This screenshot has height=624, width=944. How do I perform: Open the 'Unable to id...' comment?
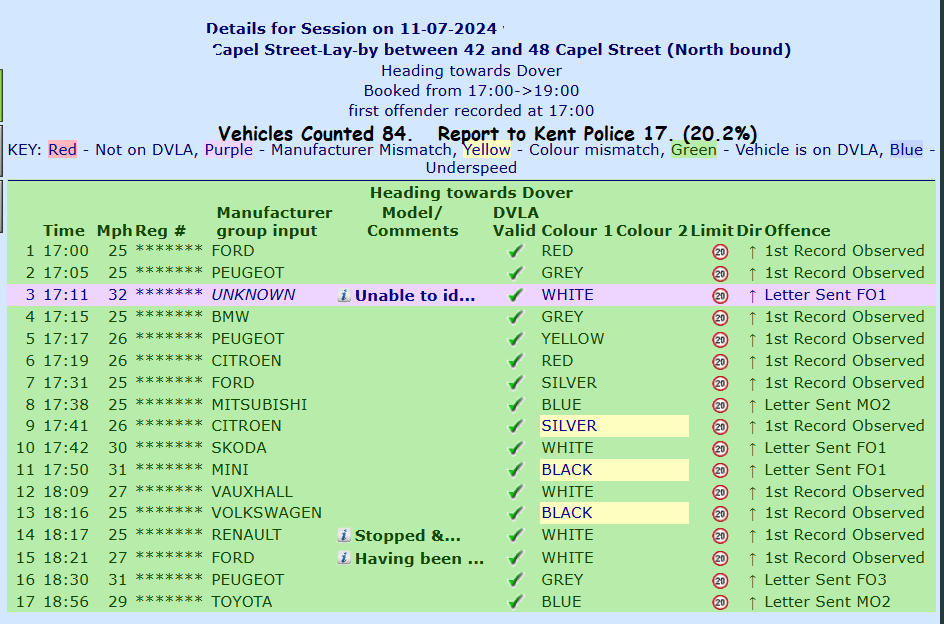coord(415,296)
